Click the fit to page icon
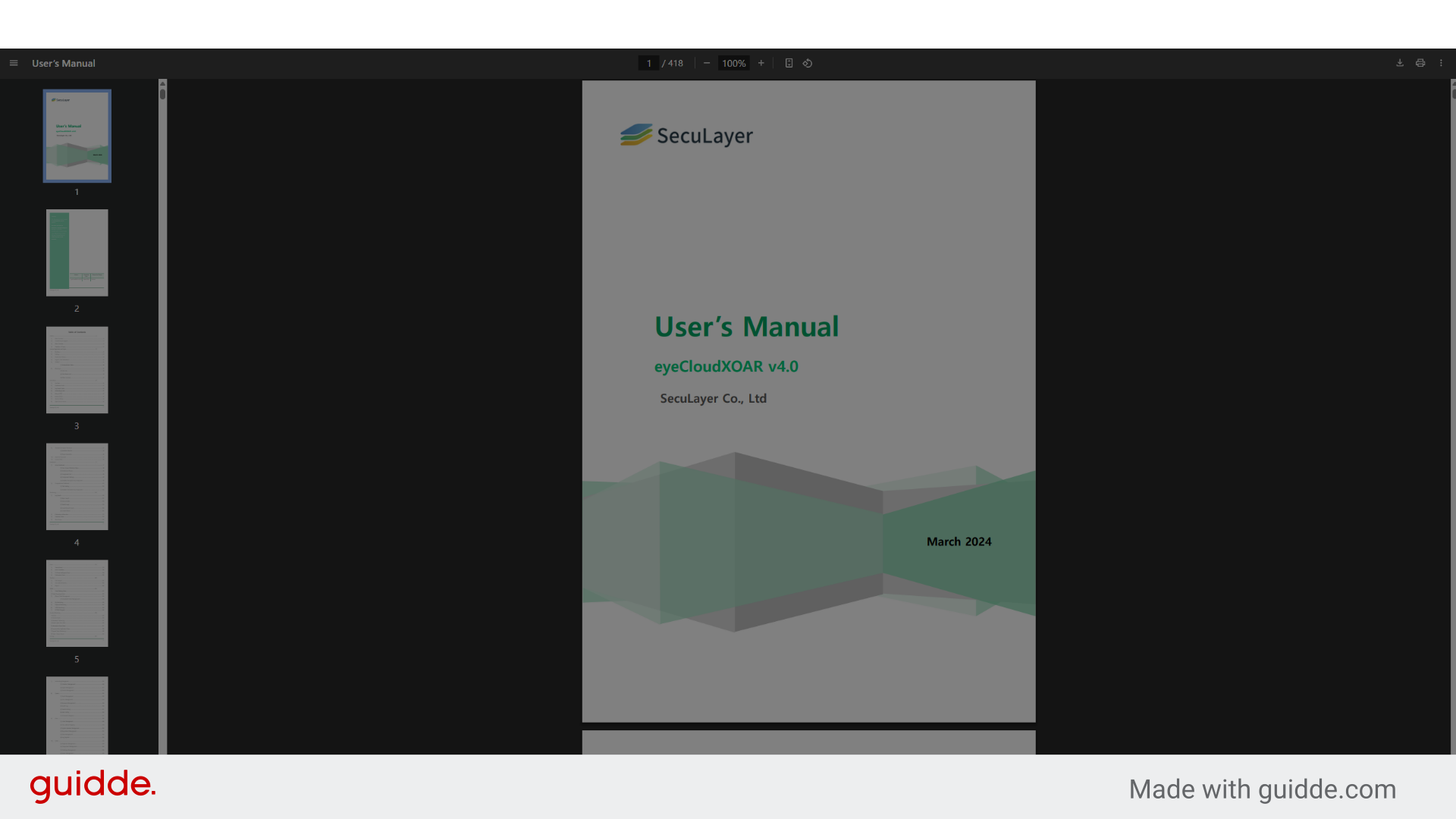The width and height of the screenshot is (1456, 819). [789, 63]
